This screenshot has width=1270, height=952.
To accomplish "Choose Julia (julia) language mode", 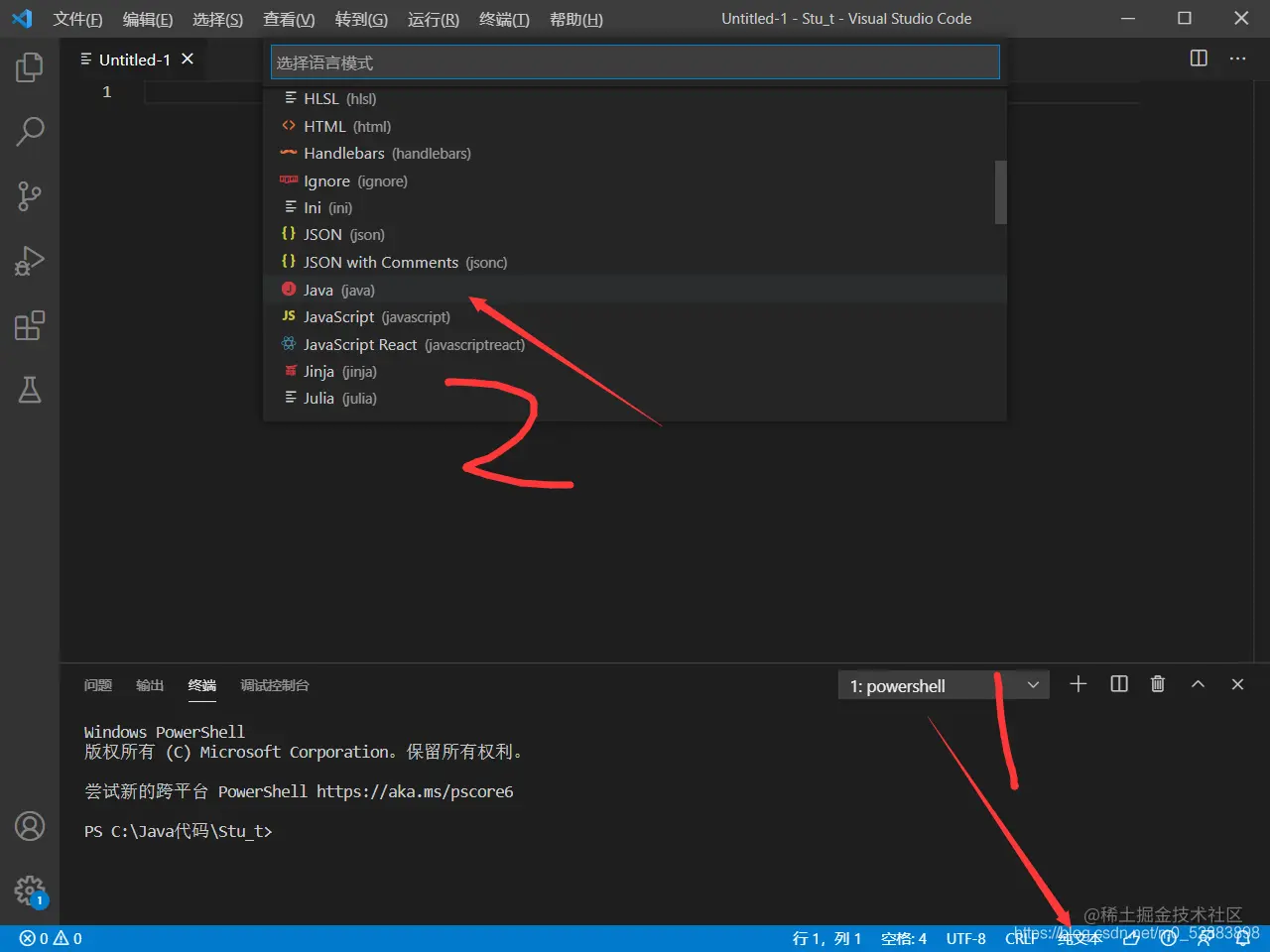I will pos(635,398).
